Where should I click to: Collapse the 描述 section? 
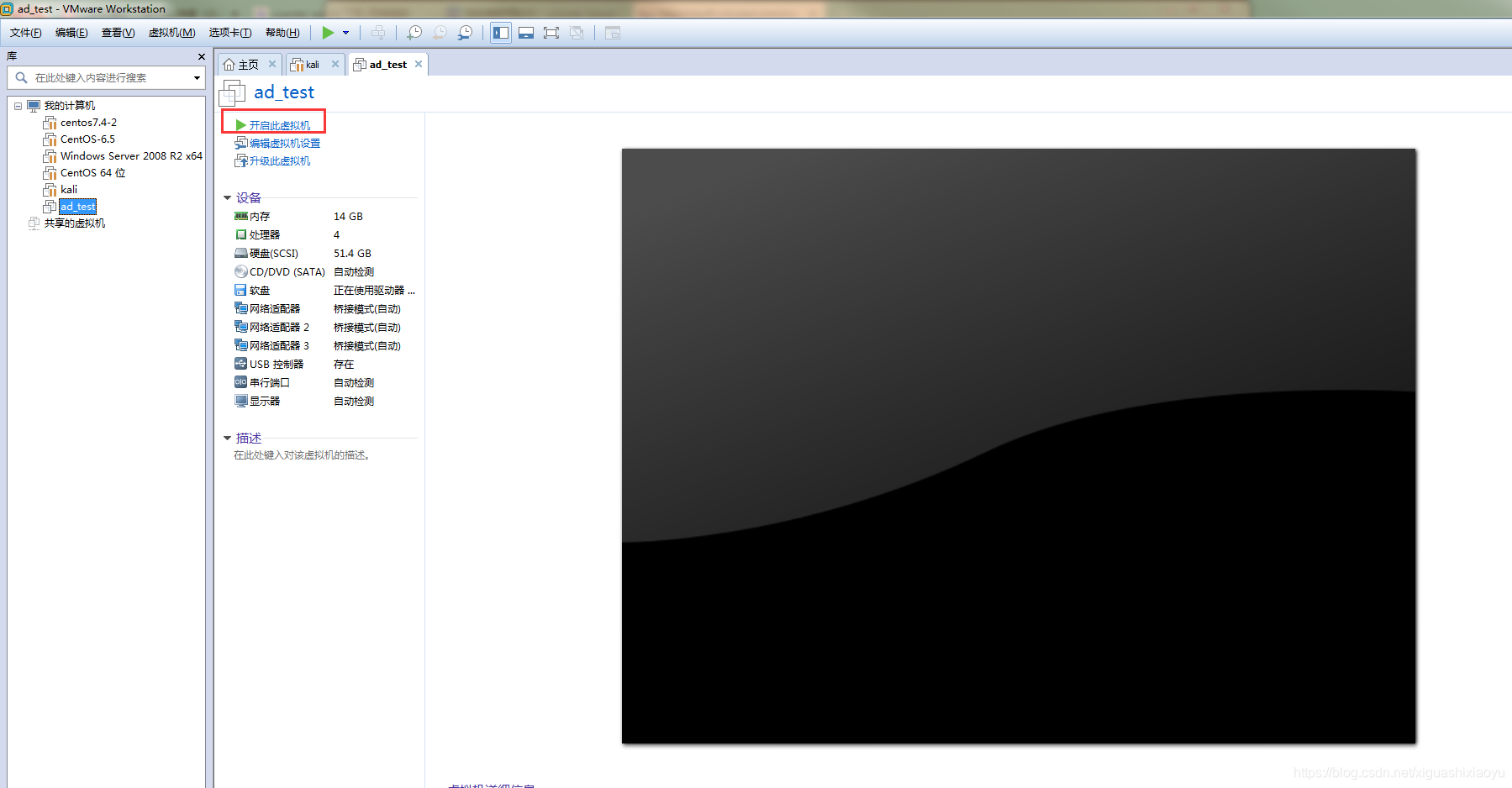(x=227, y=439)
